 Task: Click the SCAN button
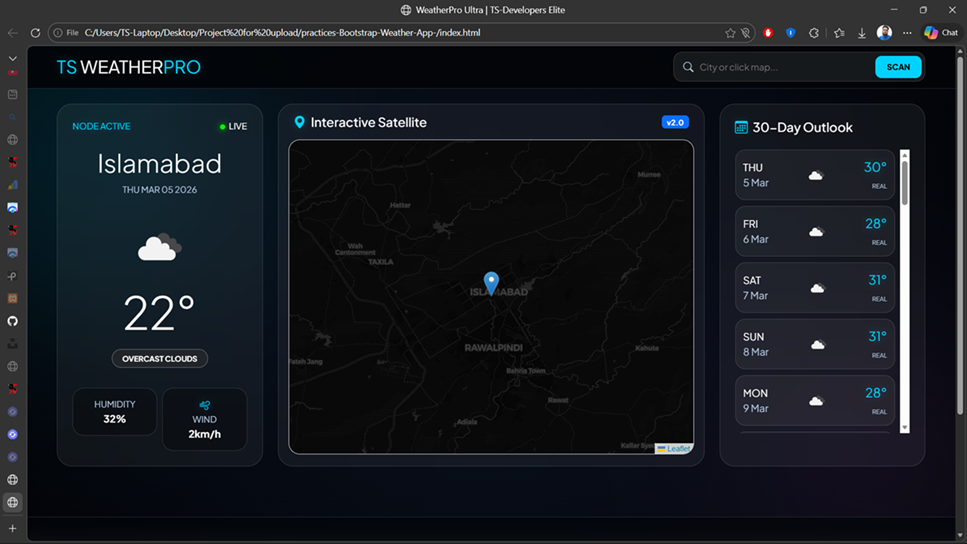click(898, 67)
